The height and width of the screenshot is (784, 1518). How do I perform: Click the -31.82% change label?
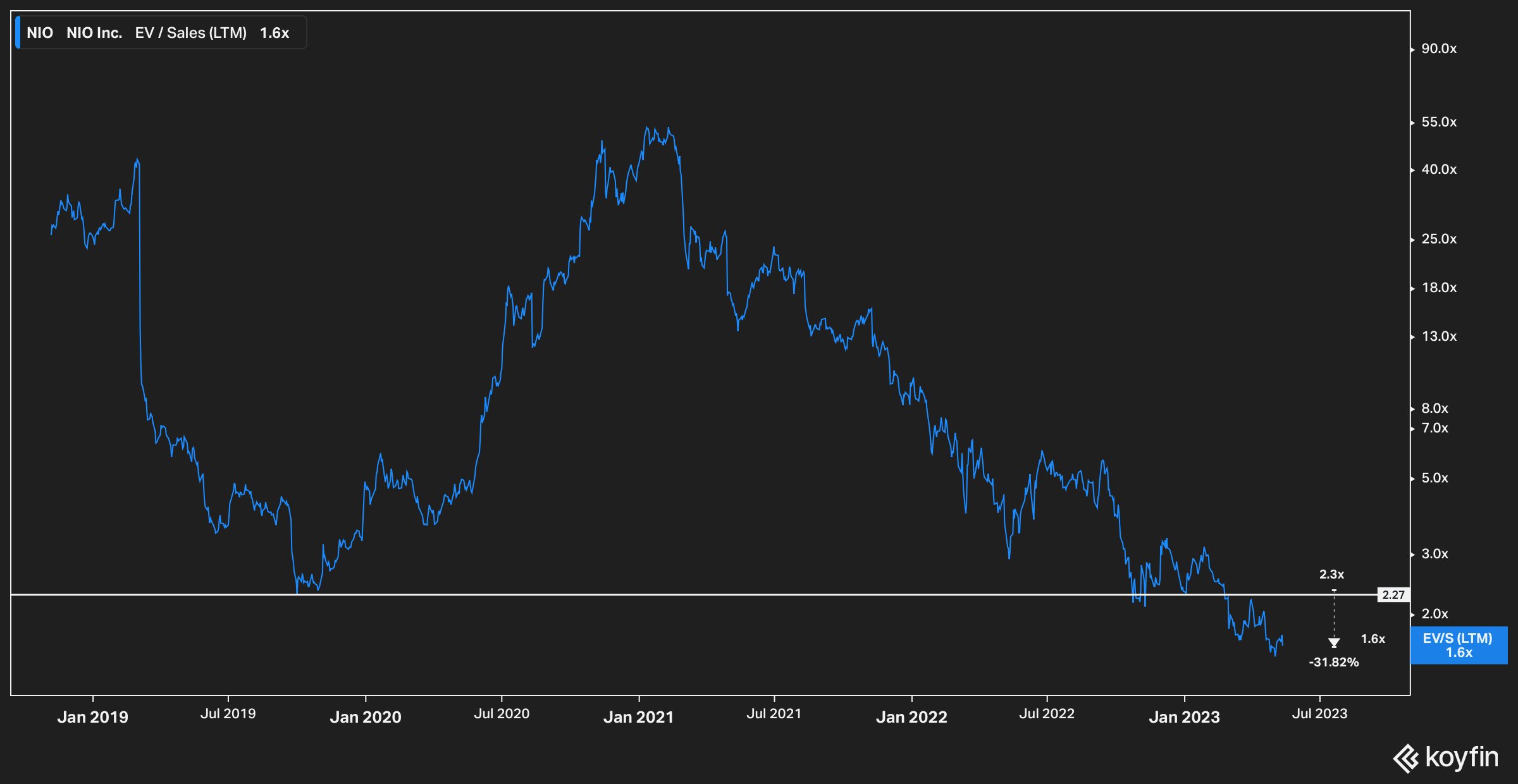pos(1333,662)
